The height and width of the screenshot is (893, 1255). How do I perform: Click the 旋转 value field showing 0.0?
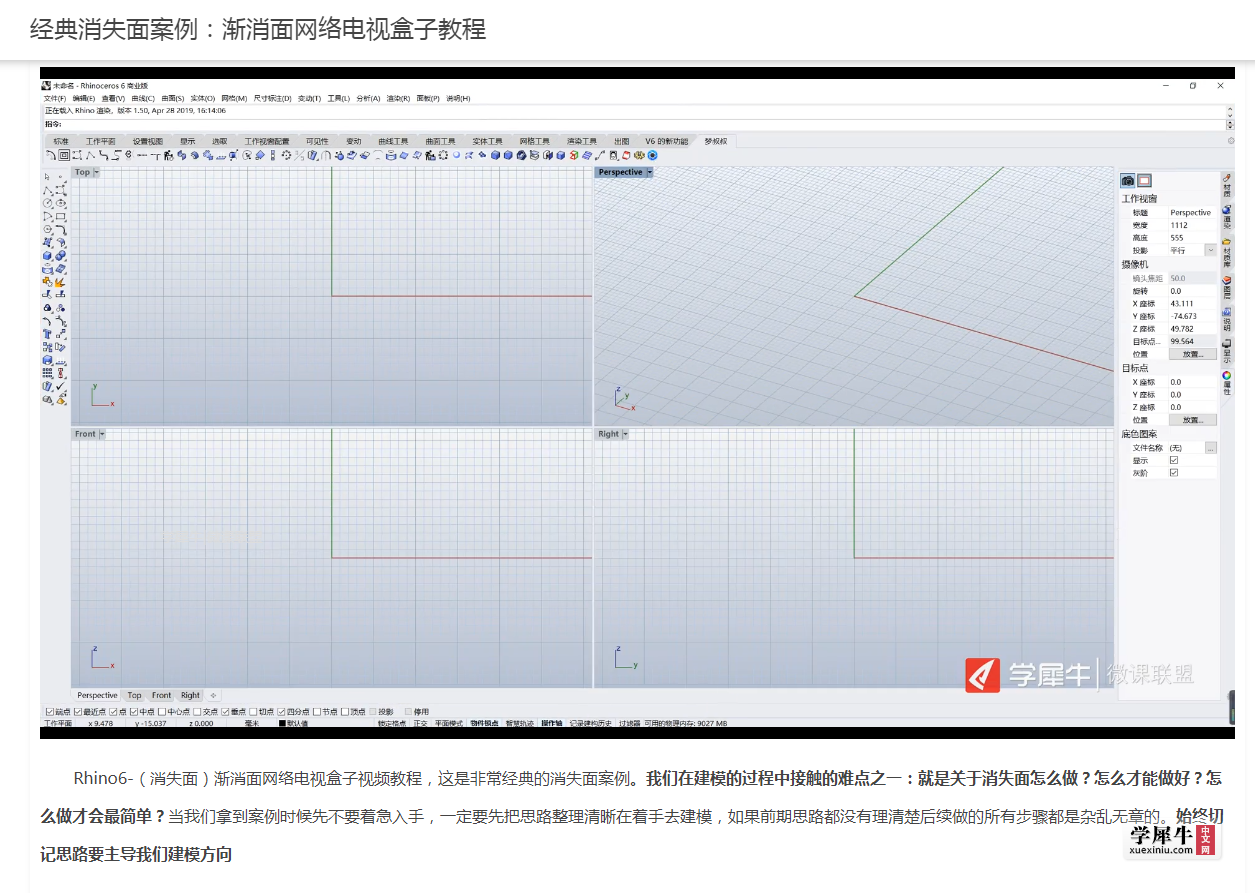point(1192,291)
